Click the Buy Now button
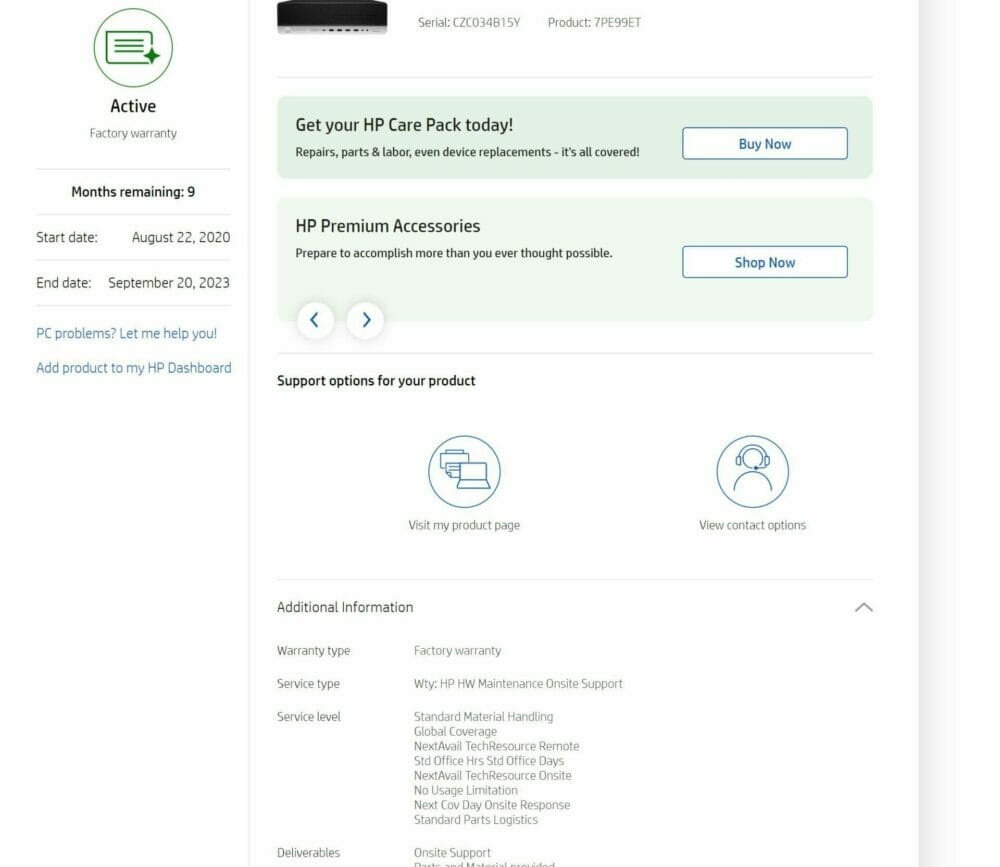Image resolution: width=1000 pixels, height=867 pixels. (x=765, y=144)
